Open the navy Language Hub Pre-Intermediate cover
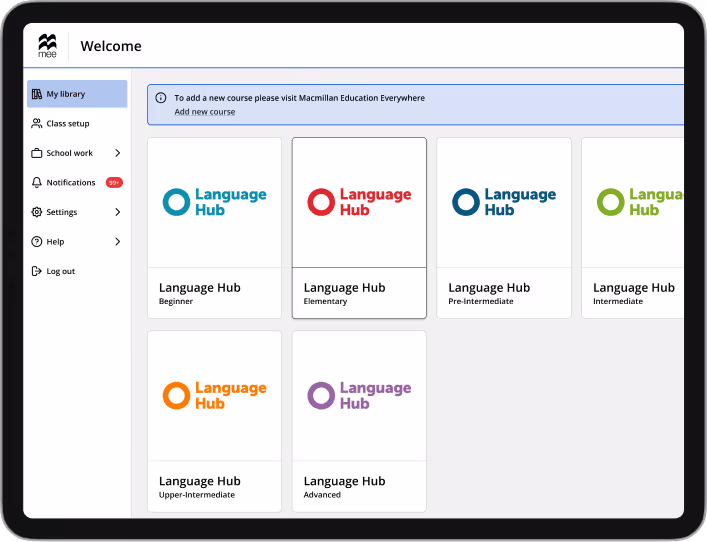Viewport: 707px width, 542px height. pos(504,202)
